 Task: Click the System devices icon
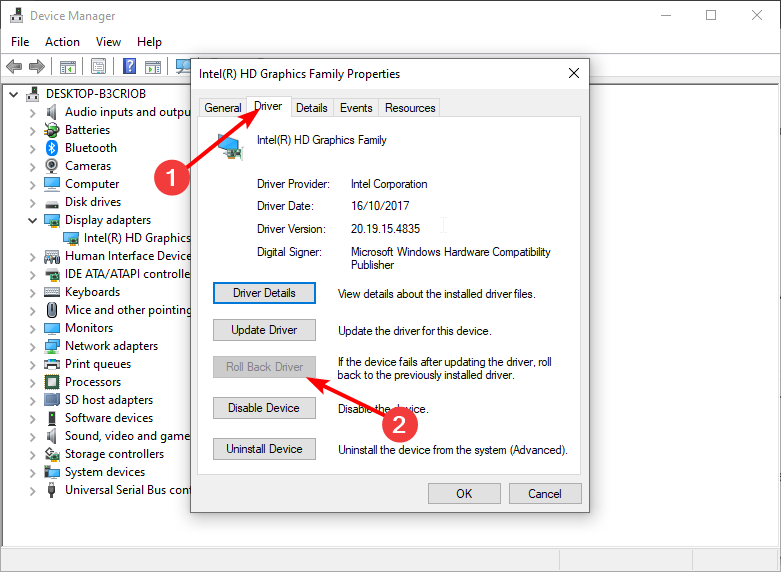52,472
